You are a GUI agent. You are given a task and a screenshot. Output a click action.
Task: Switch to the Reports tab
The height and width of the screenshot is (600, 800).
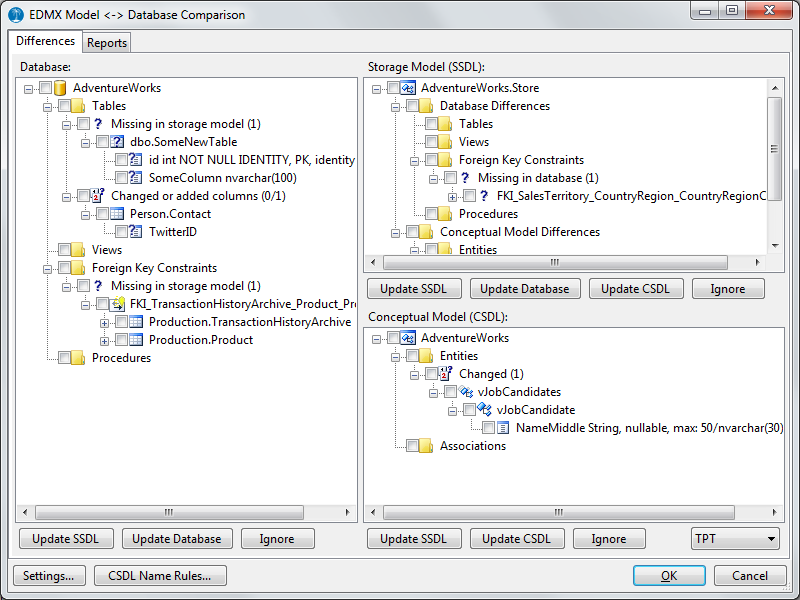click(x=106, y=43)
